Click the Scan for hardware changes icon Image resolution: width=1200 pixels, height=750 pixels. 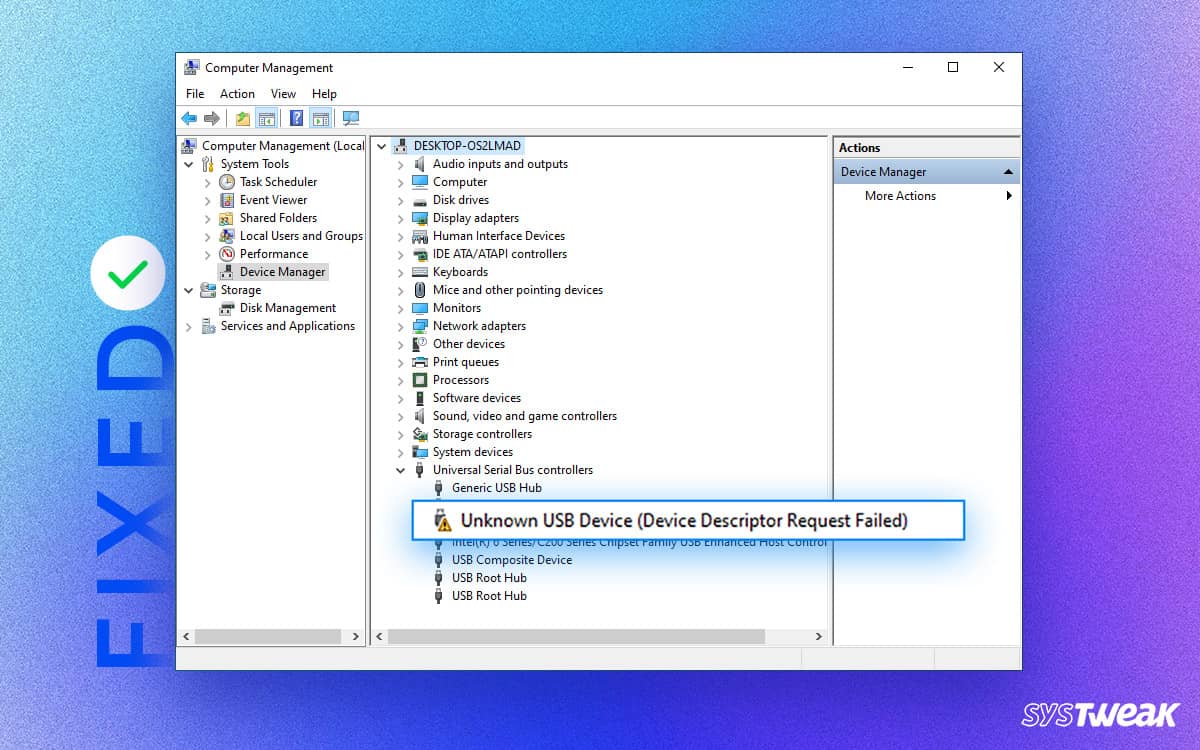pyautogui.click(x=350, y=118)
